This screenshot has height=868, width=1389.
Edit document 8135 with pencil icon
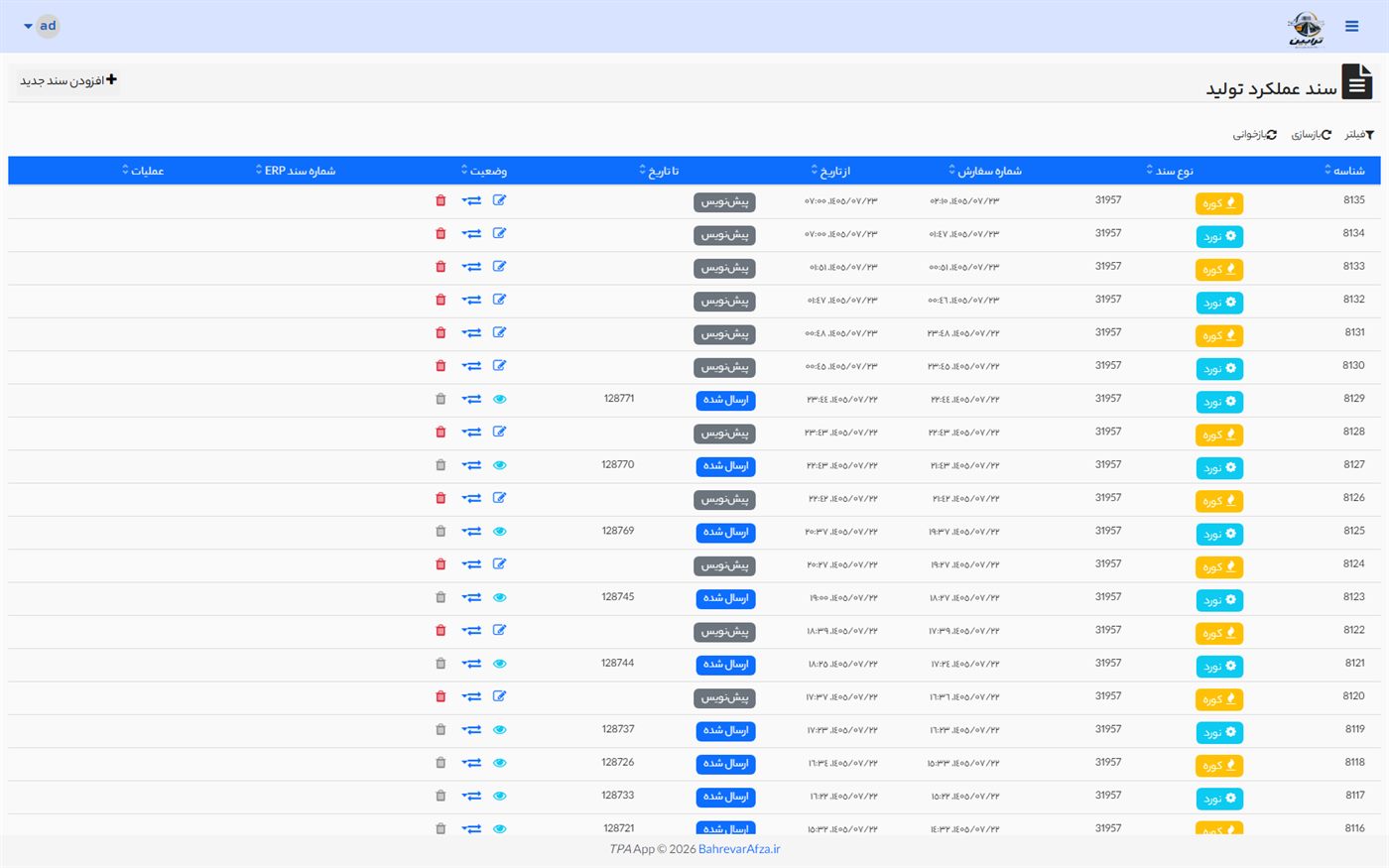(499, 200)
